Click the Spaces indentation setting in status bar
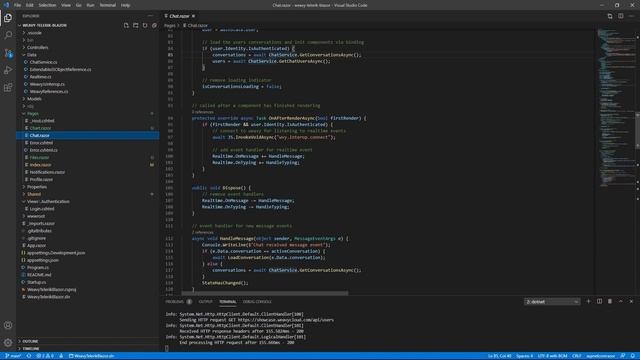Viewport: 640px width, 360px height. [x=524, y=356]
